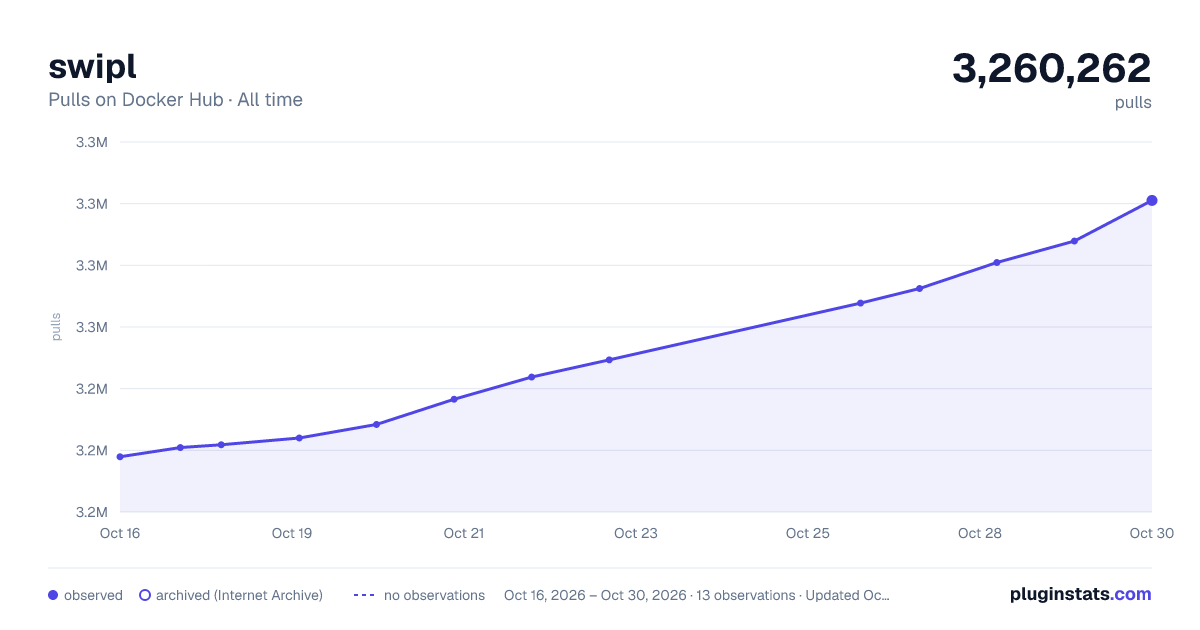Select the first data point at Oct 16
Viewport: 1200px width, 630px height.
[120, 457]
